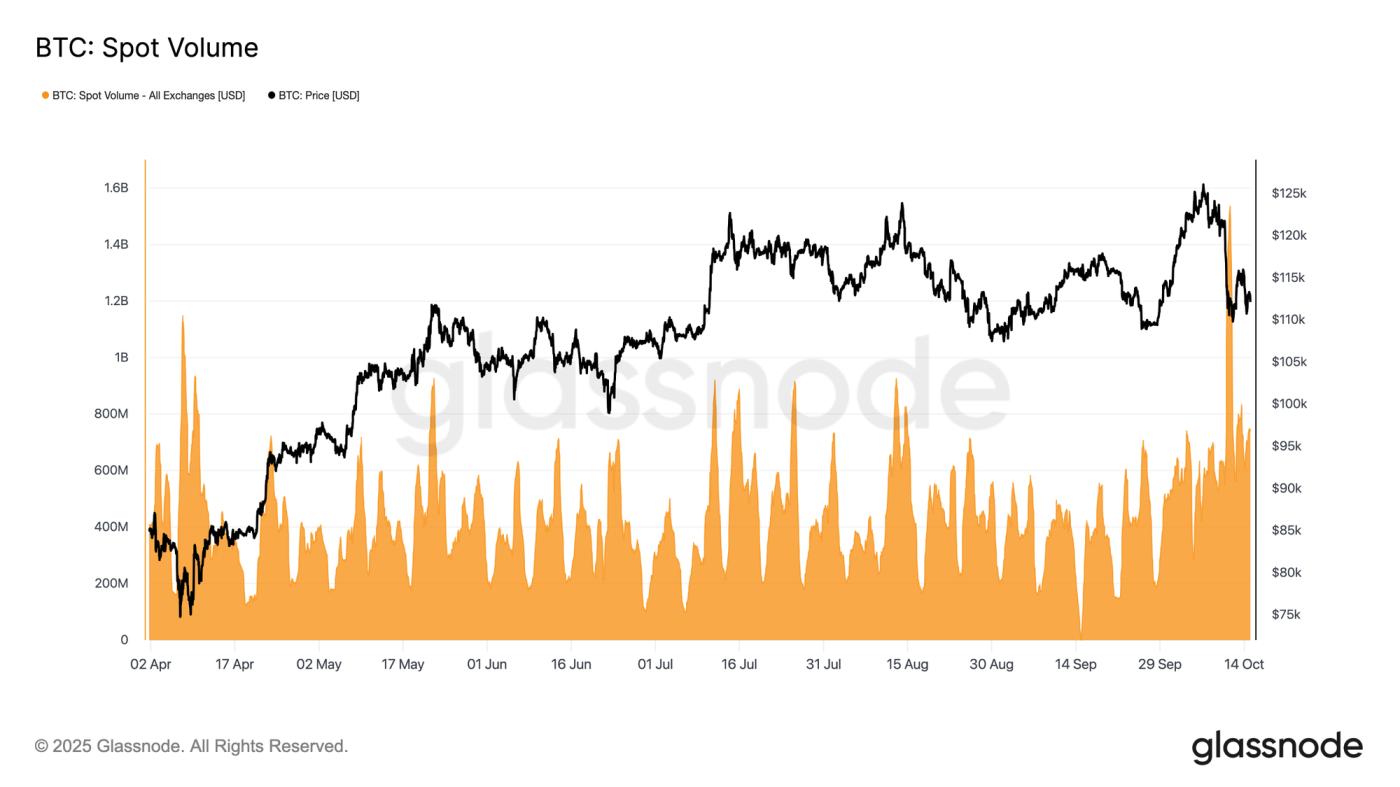Click the '$75k' price axis label
The image size is (1400, 787).
tap(1286, 615)
